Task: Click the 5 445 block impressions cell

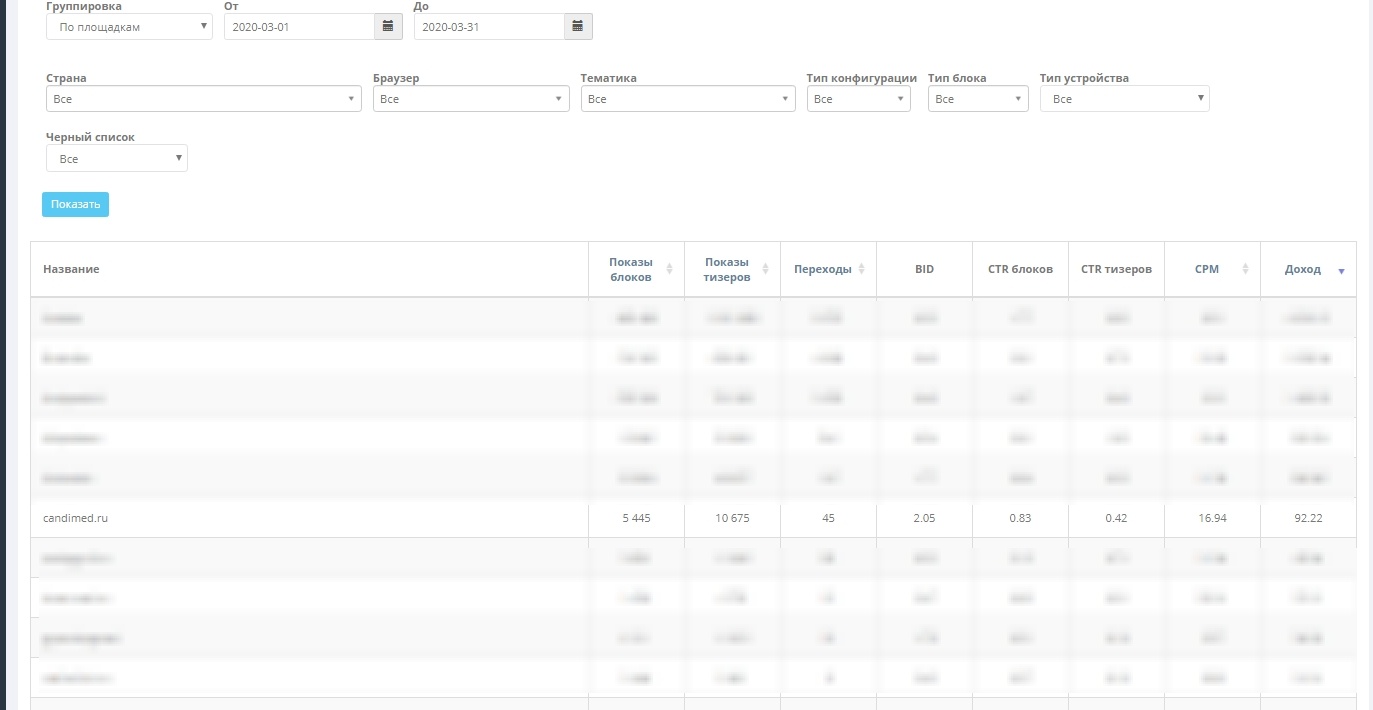Action: [636, 518]
